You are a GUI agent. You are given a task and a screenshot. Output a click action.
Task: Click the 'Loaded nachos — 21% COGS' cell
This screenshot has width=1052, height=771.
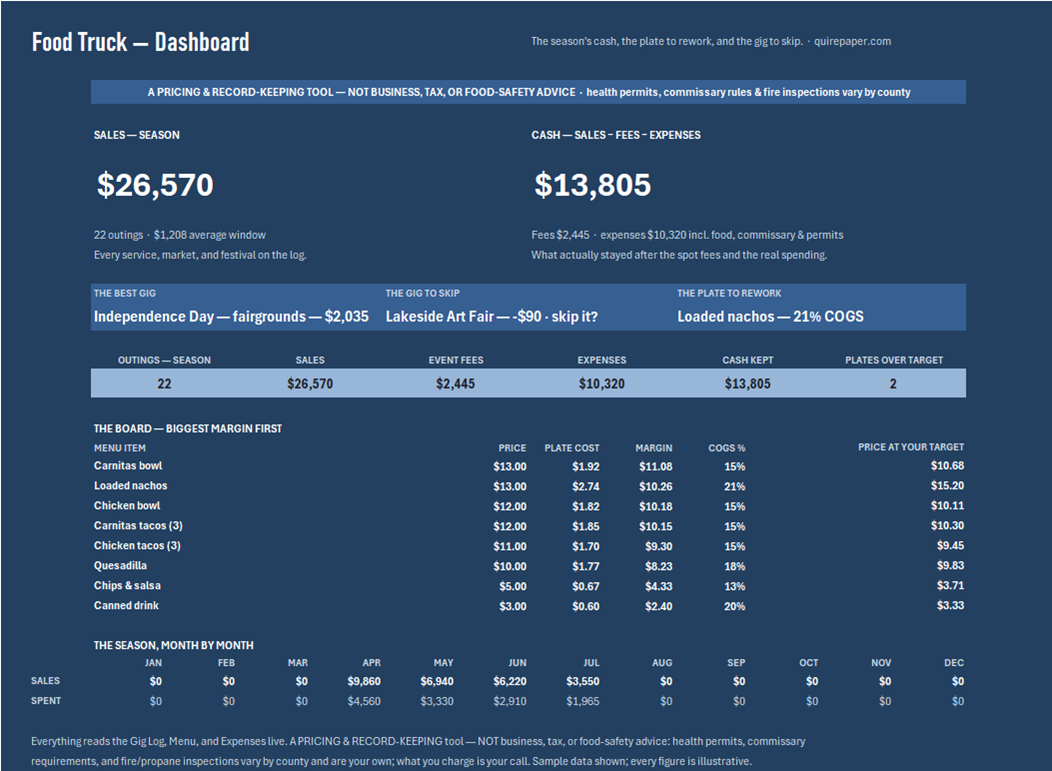[x=770, y=316]
